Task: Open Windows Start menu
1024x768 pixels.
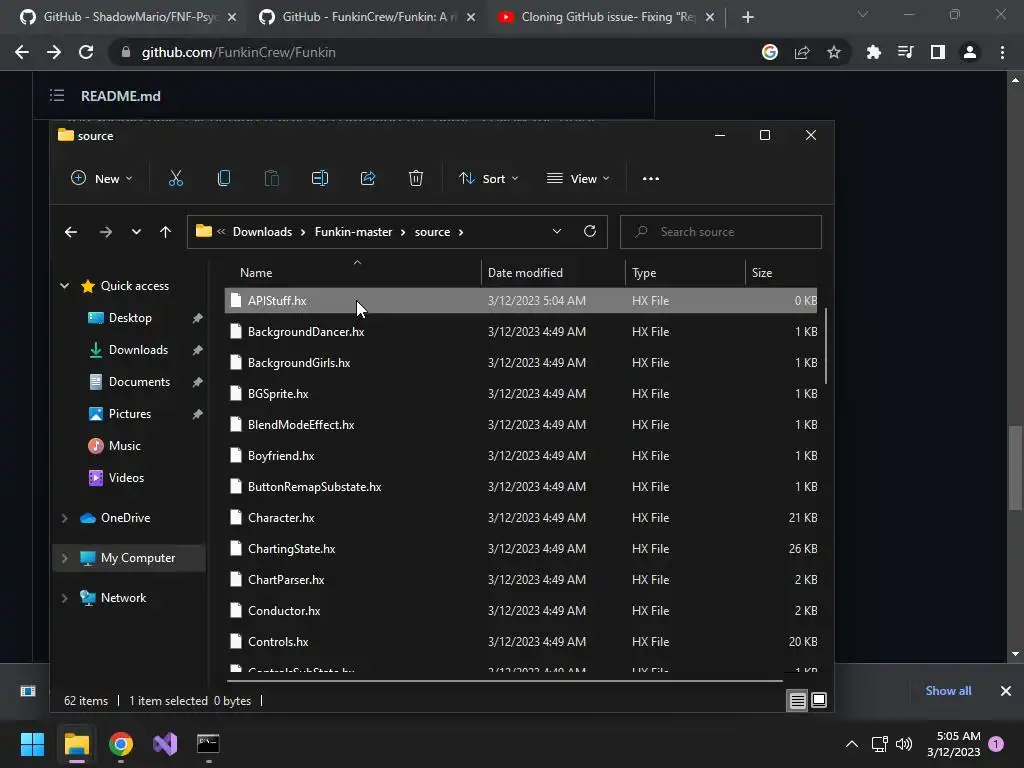Action: 32,744
